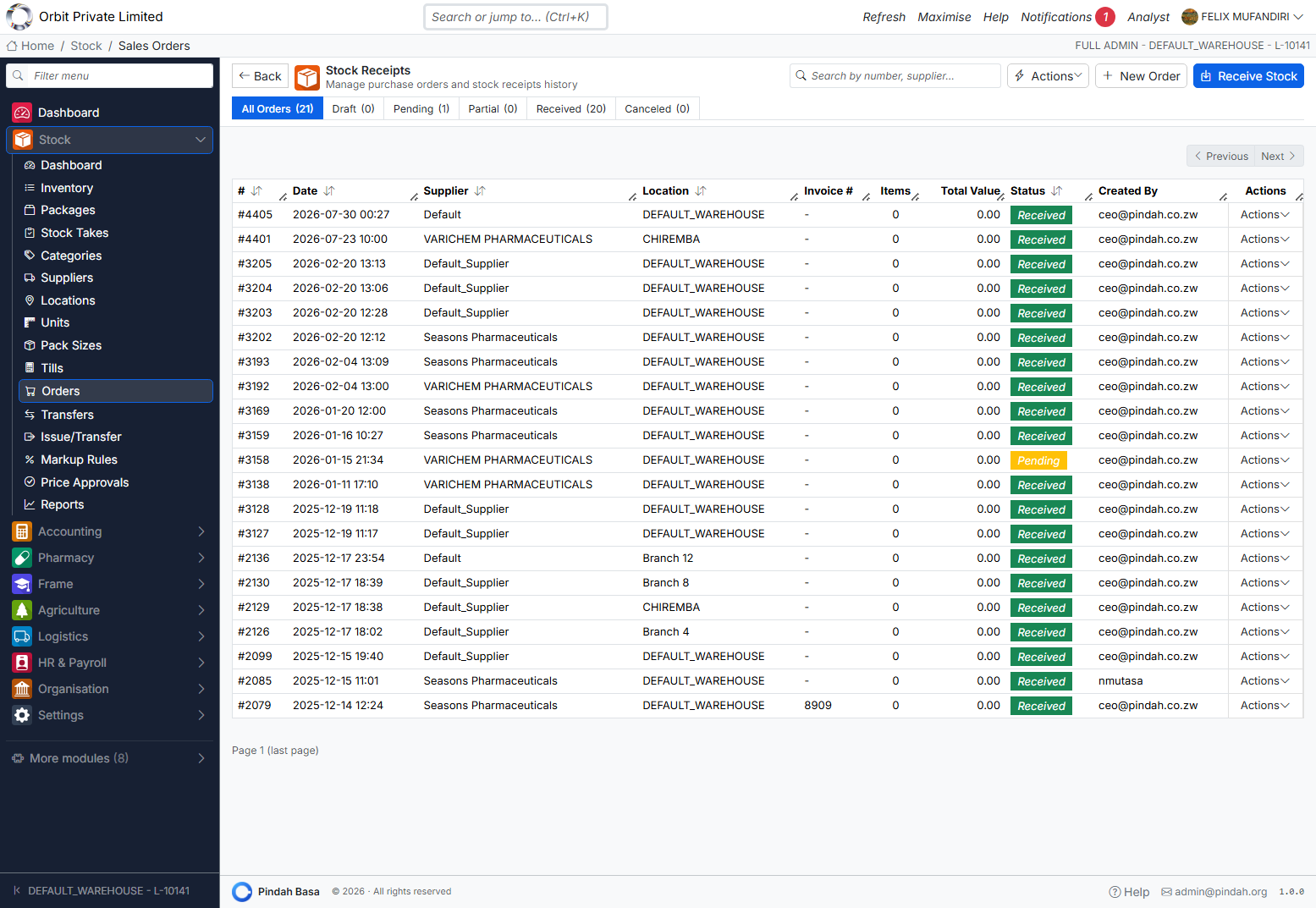This screenshot has height=908, width=1316.
Task: Switch to the Canceled (0) tab
Action: [658, 108]
